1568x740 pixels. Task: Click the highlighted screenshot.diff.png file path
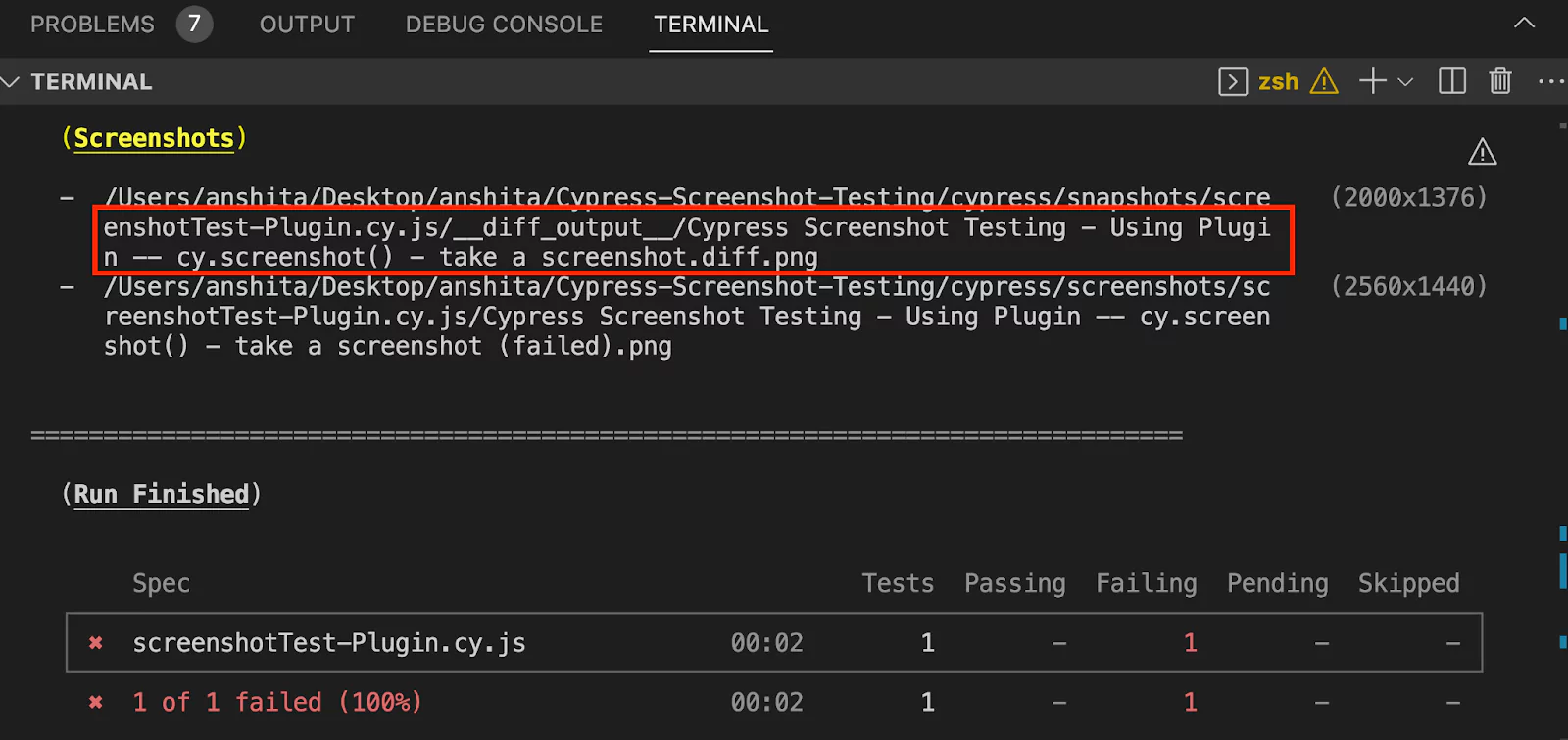click(x=686, y=242)
